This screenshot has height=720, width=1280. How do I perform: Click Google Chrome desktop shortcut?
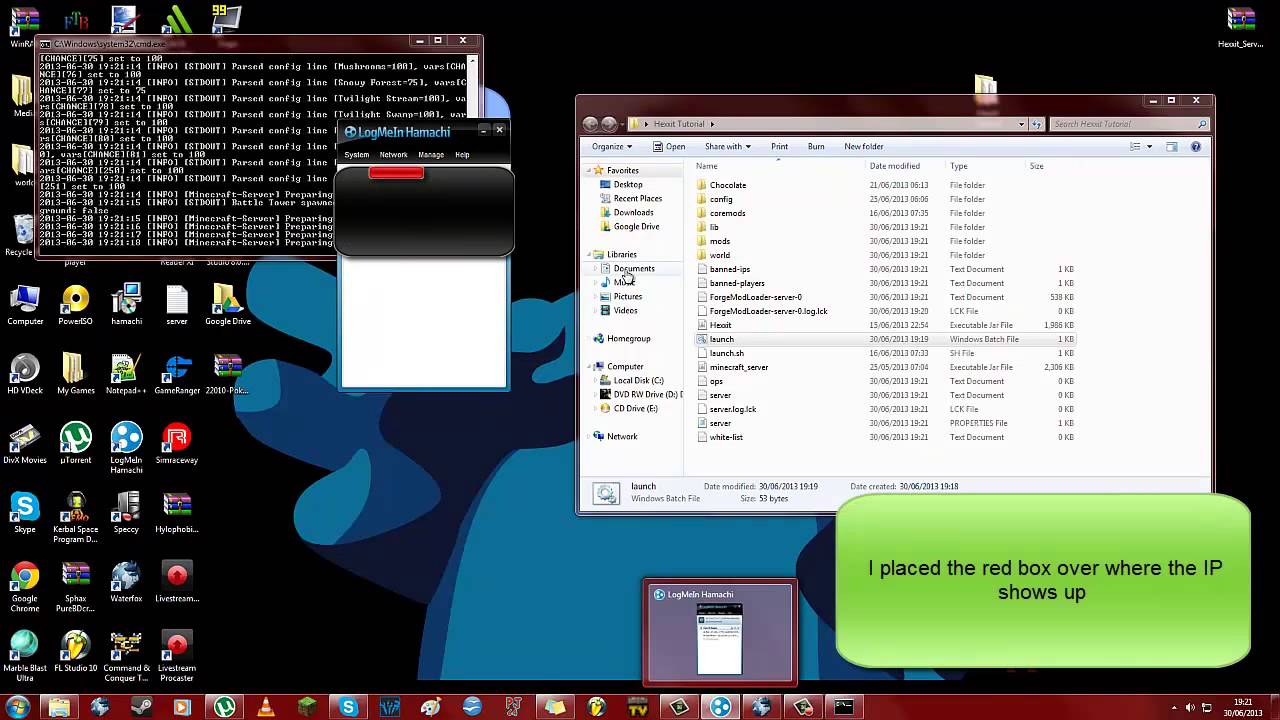[25, 582]
